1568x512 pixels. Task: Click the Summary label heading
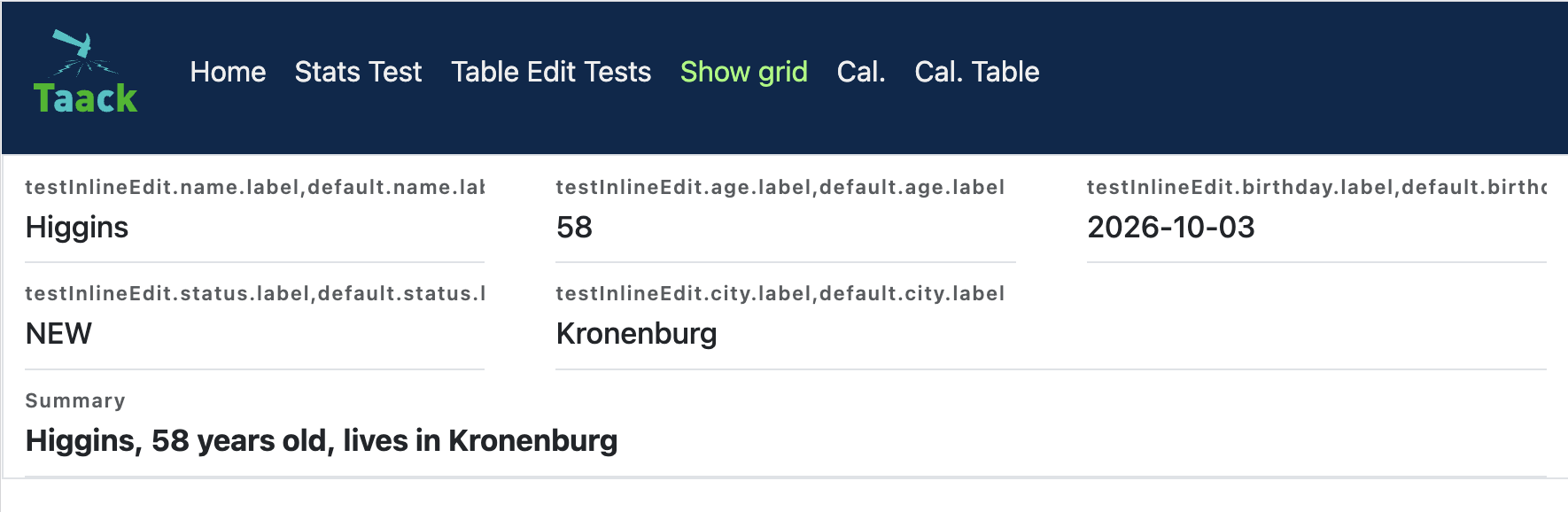(75, 400)
